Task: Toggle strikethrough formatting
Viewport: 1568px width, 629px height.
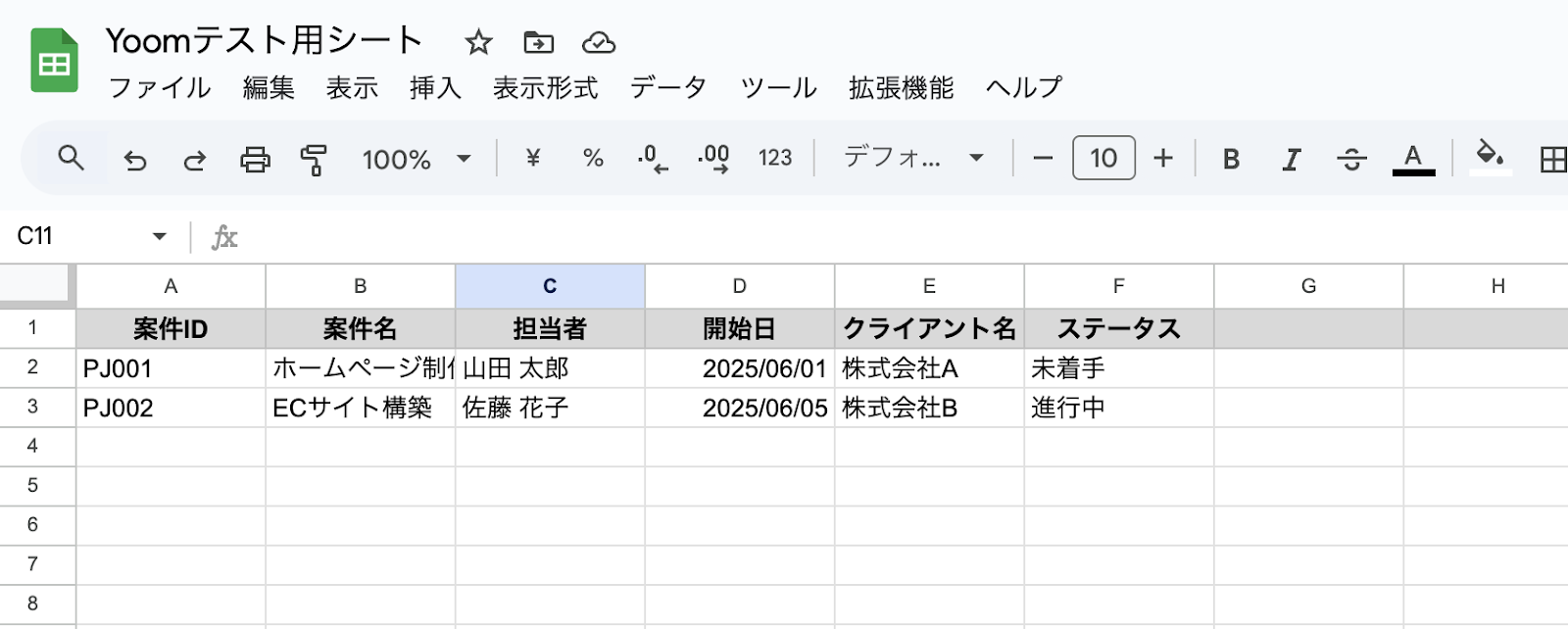Action: [x=1351, y=159]
